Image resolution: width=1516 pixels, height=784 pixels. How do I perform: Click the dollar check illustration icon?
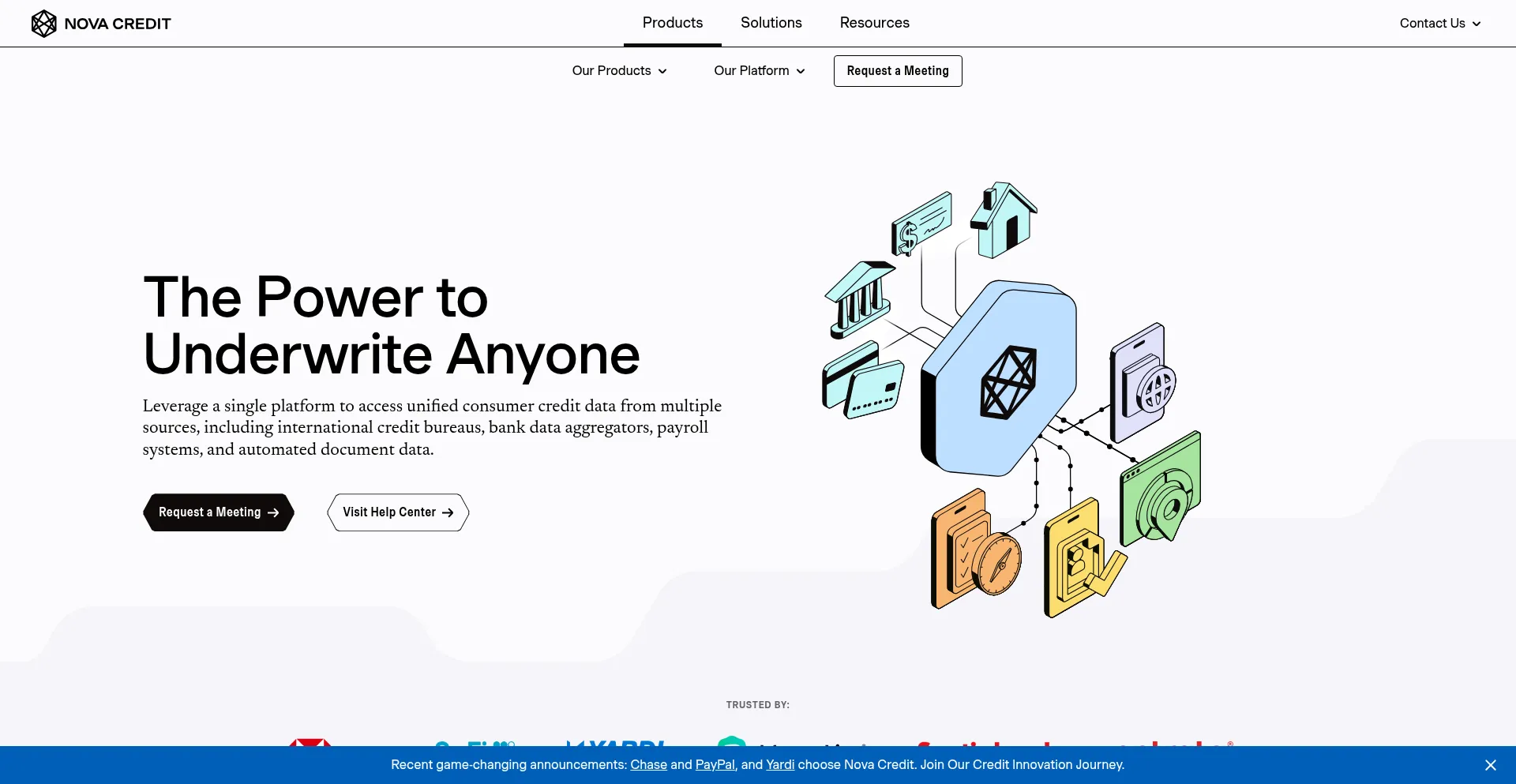921,223
